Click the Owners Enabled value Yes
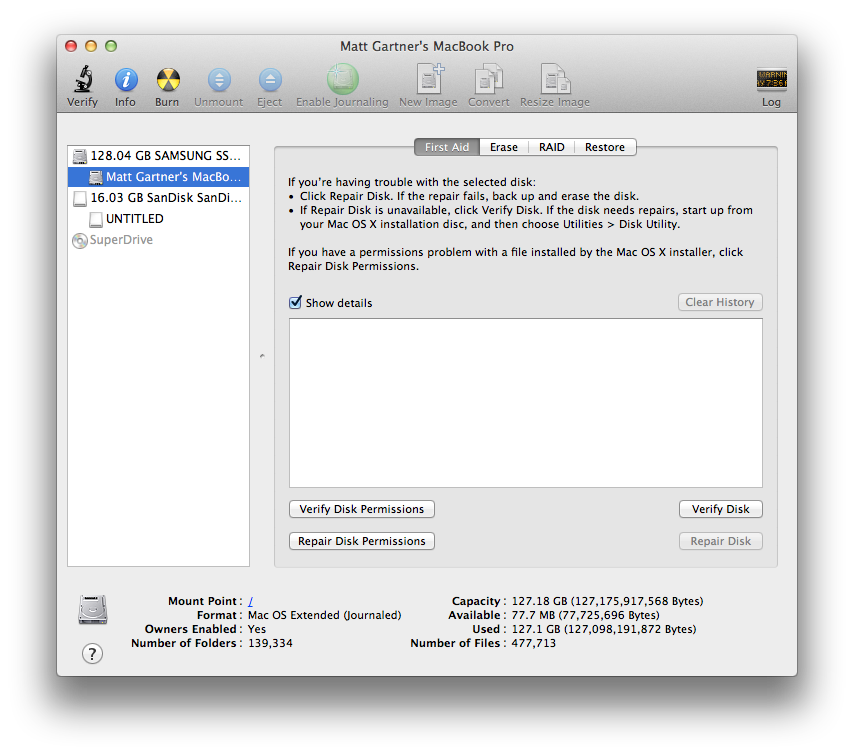 tap(257, 629)
